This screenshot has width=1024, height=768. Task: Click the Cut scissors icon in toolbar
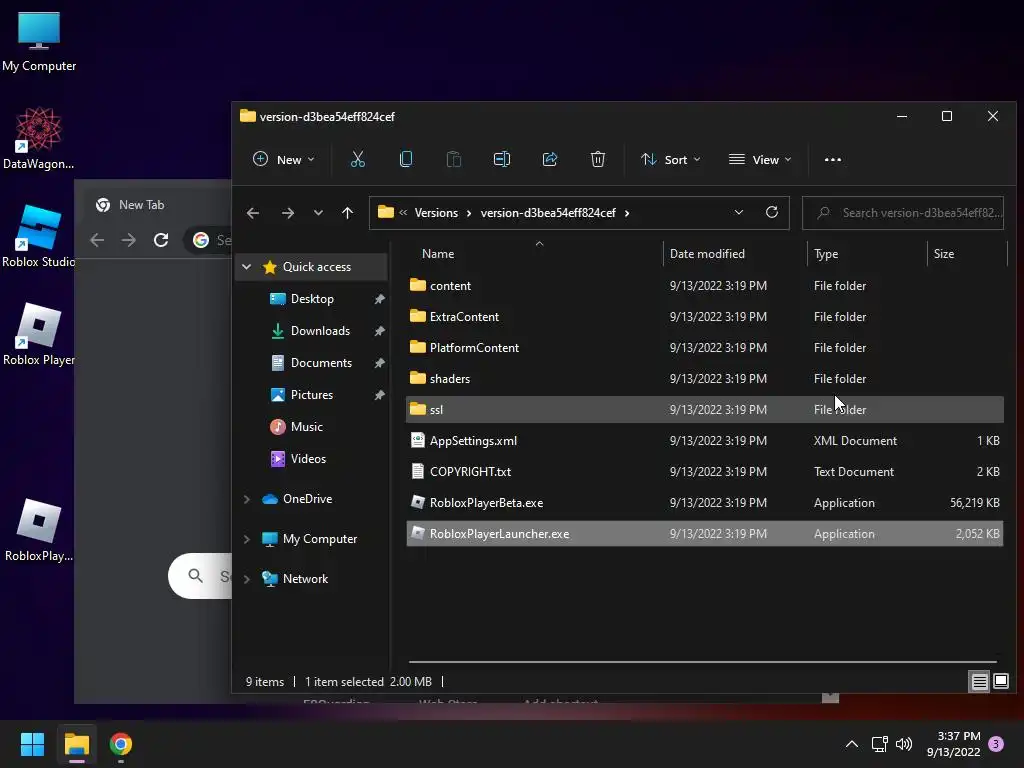pyautogui.click(x=357, y=159)
